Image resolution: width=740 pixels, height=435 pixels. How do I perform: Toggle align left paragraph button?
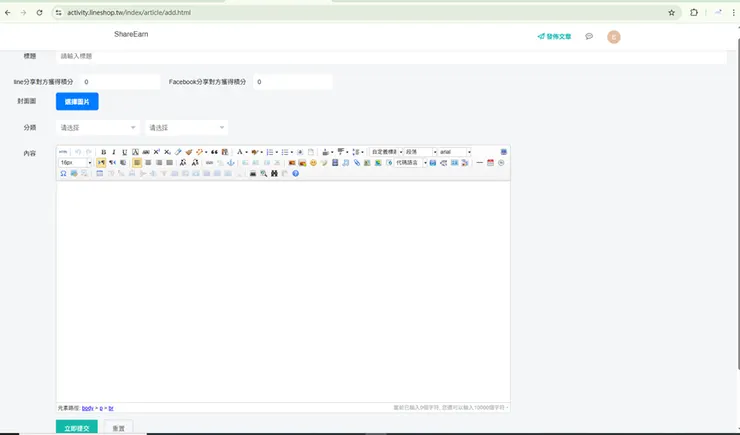137,163
